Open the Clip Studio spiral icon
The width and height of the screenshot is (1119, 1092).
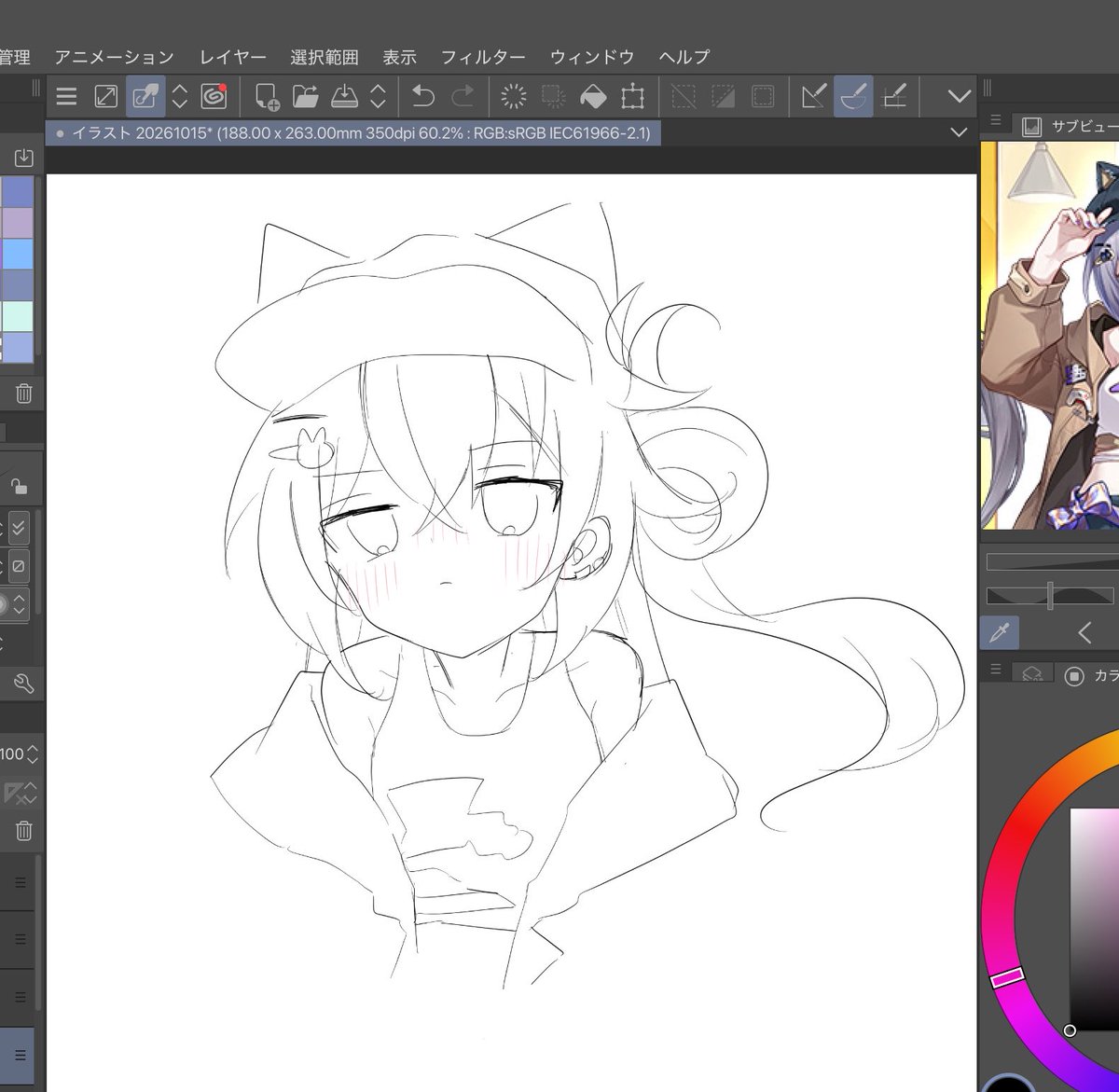[214, 96]
